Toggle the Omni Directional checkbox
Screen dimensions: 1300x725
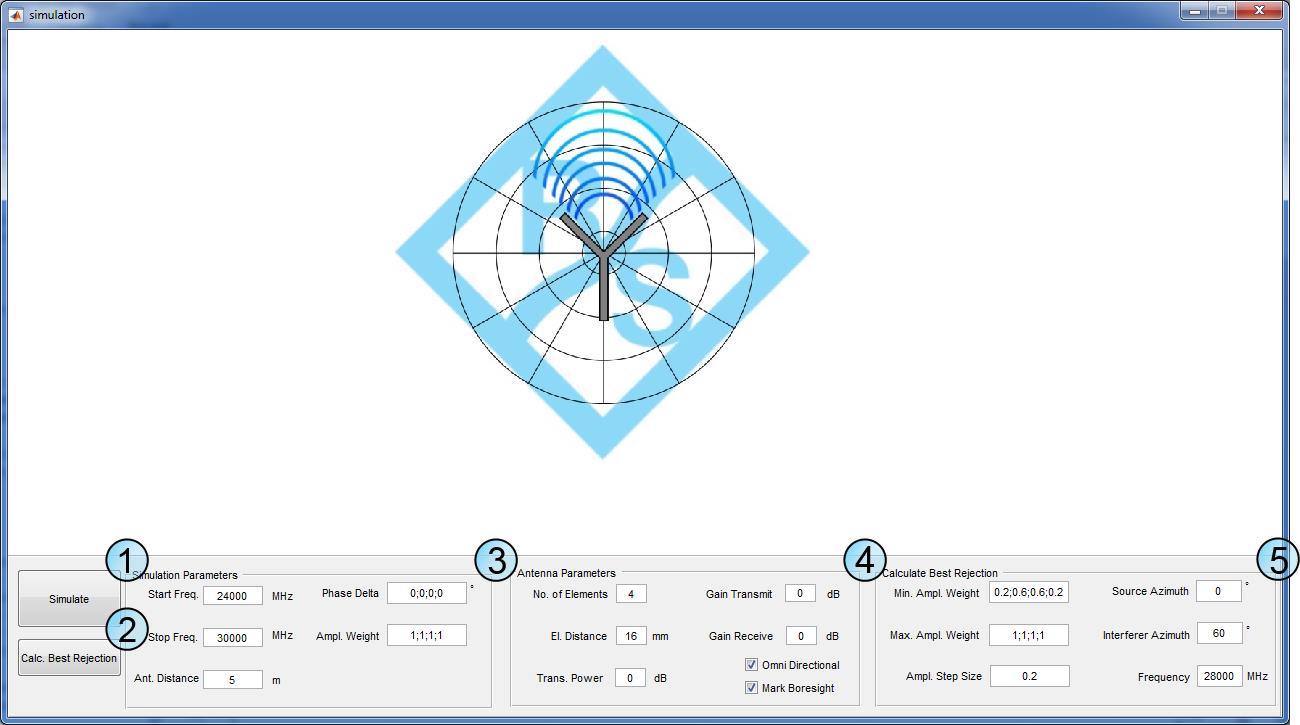coord(752,665)
